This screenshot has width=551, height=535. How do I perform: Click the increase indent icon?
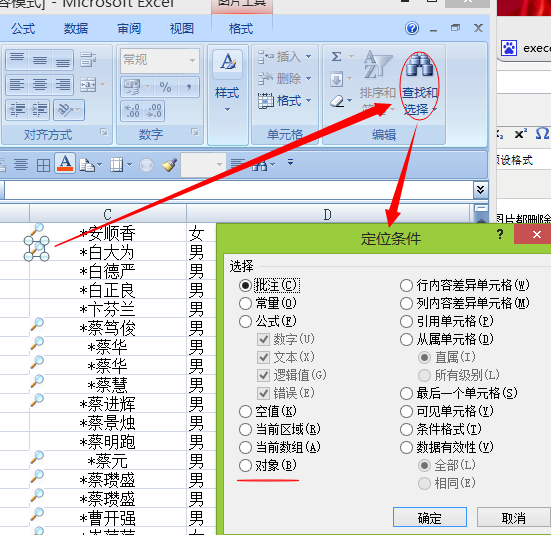click(39, 110)
